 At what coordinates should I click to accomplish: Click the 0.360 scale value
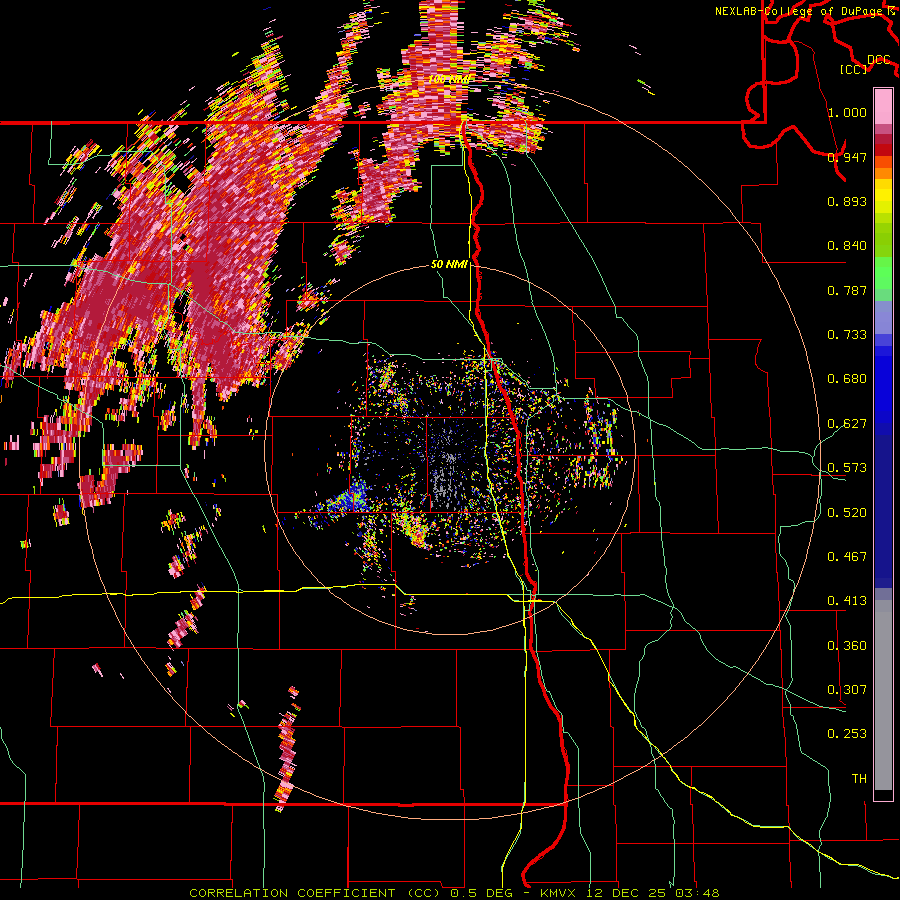[x=847, y=646]
